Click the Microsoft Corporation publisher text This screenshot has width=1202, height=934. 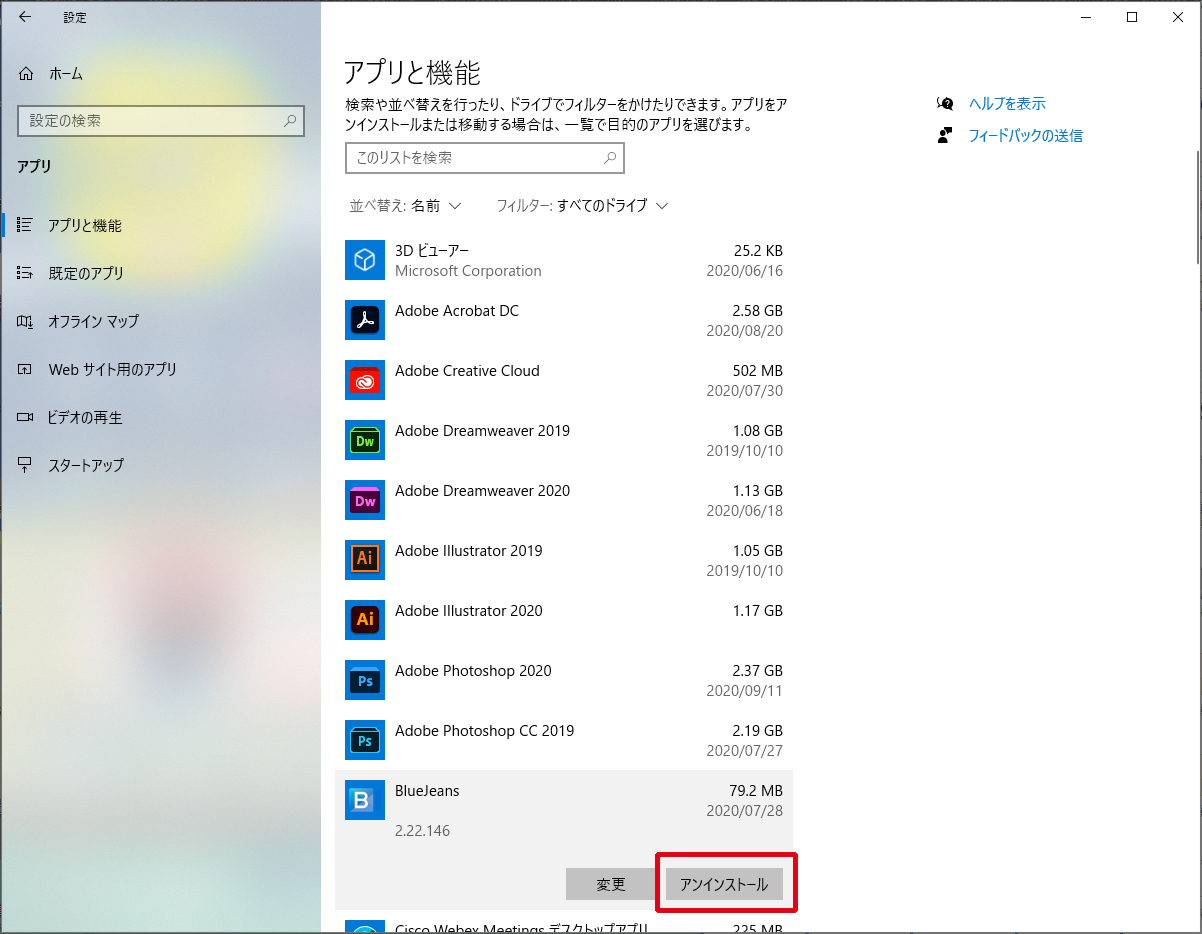(x=468, y=271)
